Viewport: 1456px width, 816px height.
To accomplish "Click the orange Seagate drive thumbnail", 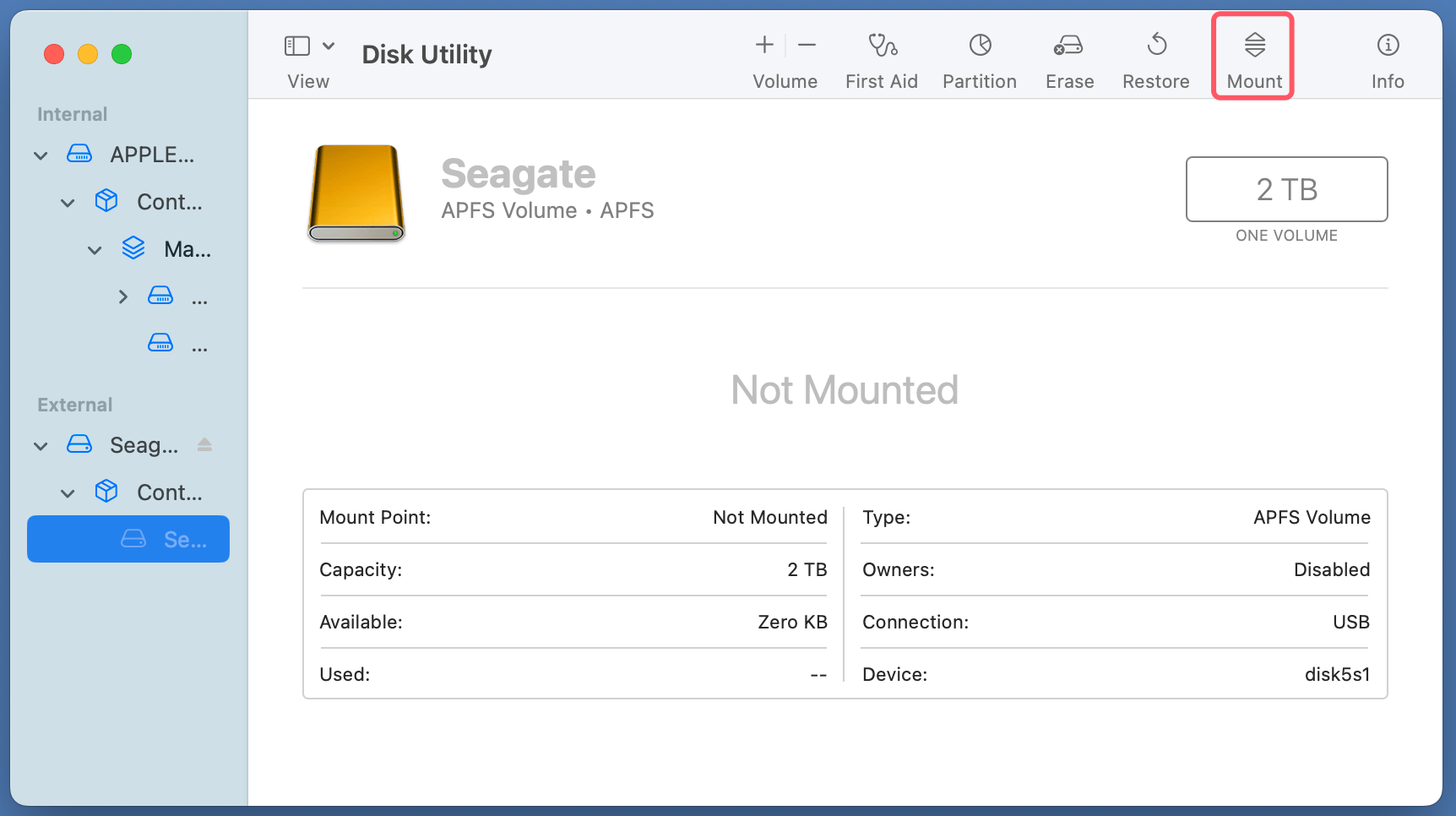I will 356,193.
